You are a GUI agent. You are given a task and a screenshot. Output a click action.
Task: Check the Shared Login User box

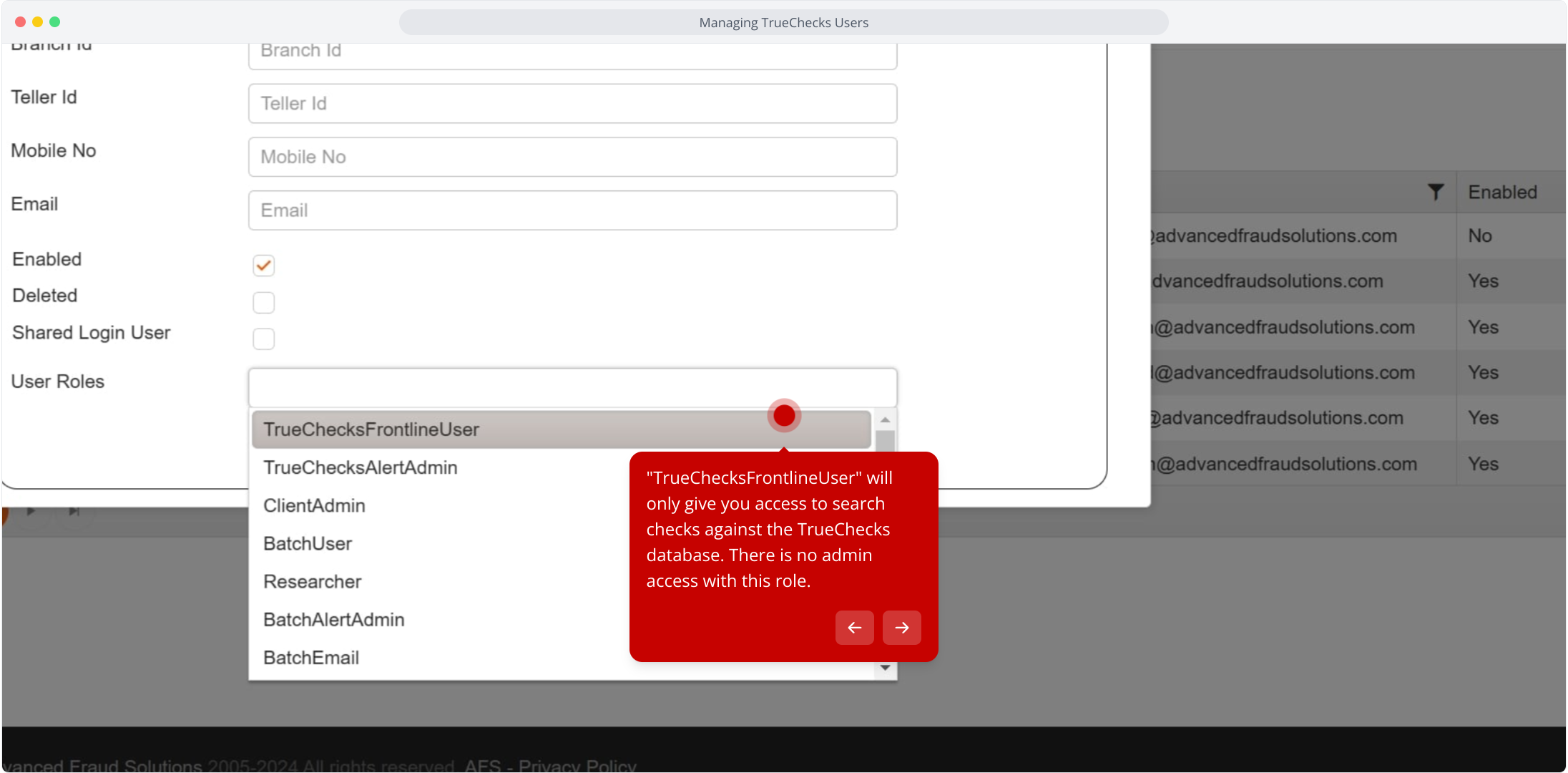pyautogui.click(x=263, y=339)
